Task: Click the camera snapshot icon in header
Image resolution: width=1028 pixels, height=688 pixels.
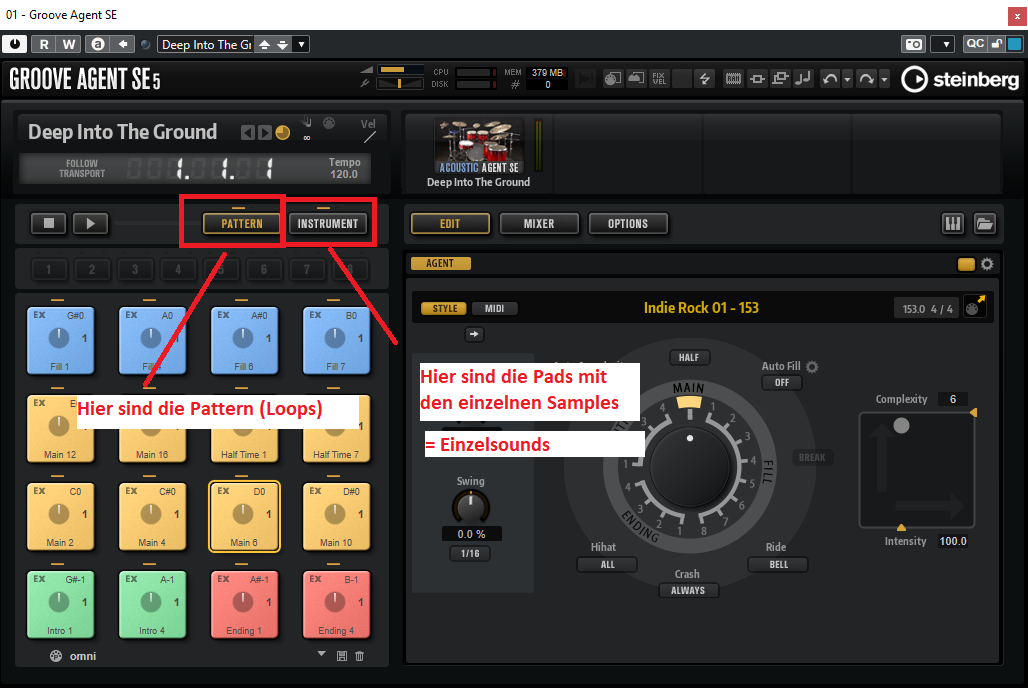Action: pyautogui.click(x=914, y=44)
